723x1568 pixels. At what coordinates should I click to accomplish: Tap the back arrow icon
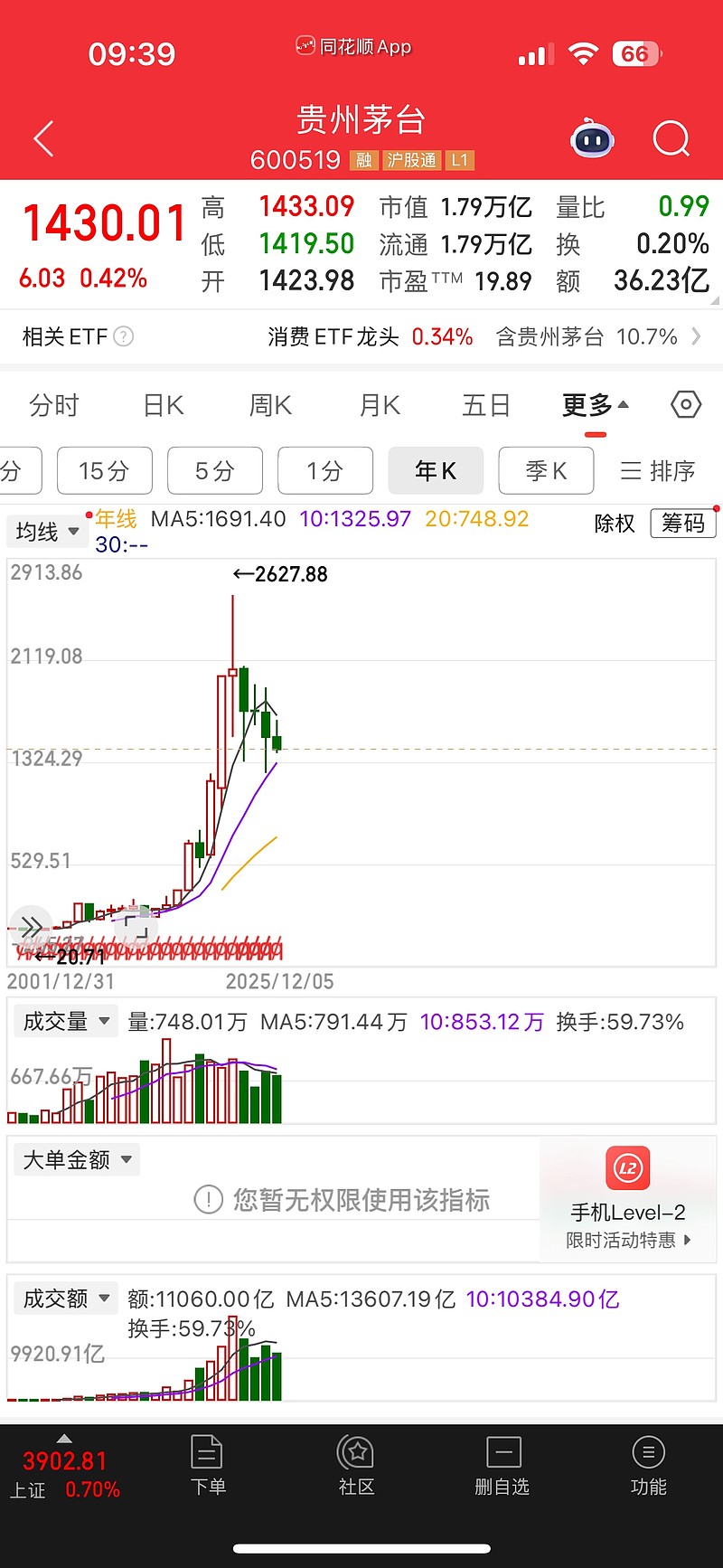coord(43,139)
